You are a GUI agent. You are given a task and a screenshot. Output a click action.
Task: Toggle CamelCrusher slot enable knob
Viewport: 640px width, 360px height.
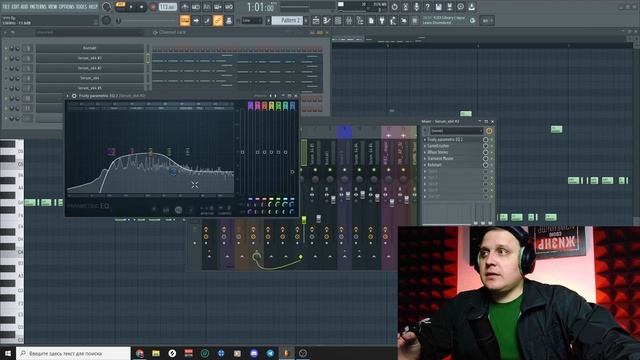[x=485, y=146]
